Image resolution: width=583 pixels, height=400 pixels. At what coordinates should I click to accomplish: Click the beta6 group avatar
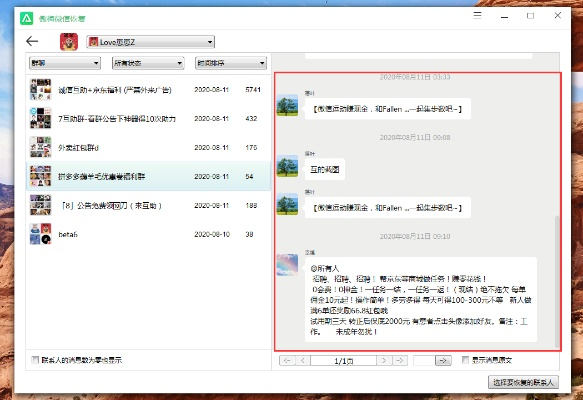point(40,234)
